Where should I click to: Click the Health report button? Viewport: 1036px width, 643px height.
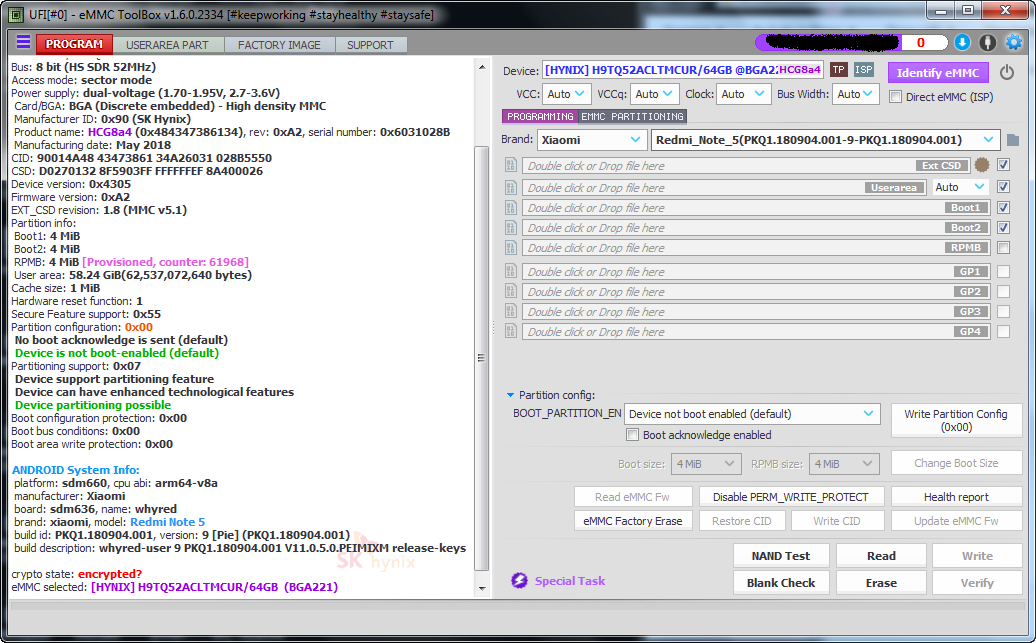(x=955, y=497)
